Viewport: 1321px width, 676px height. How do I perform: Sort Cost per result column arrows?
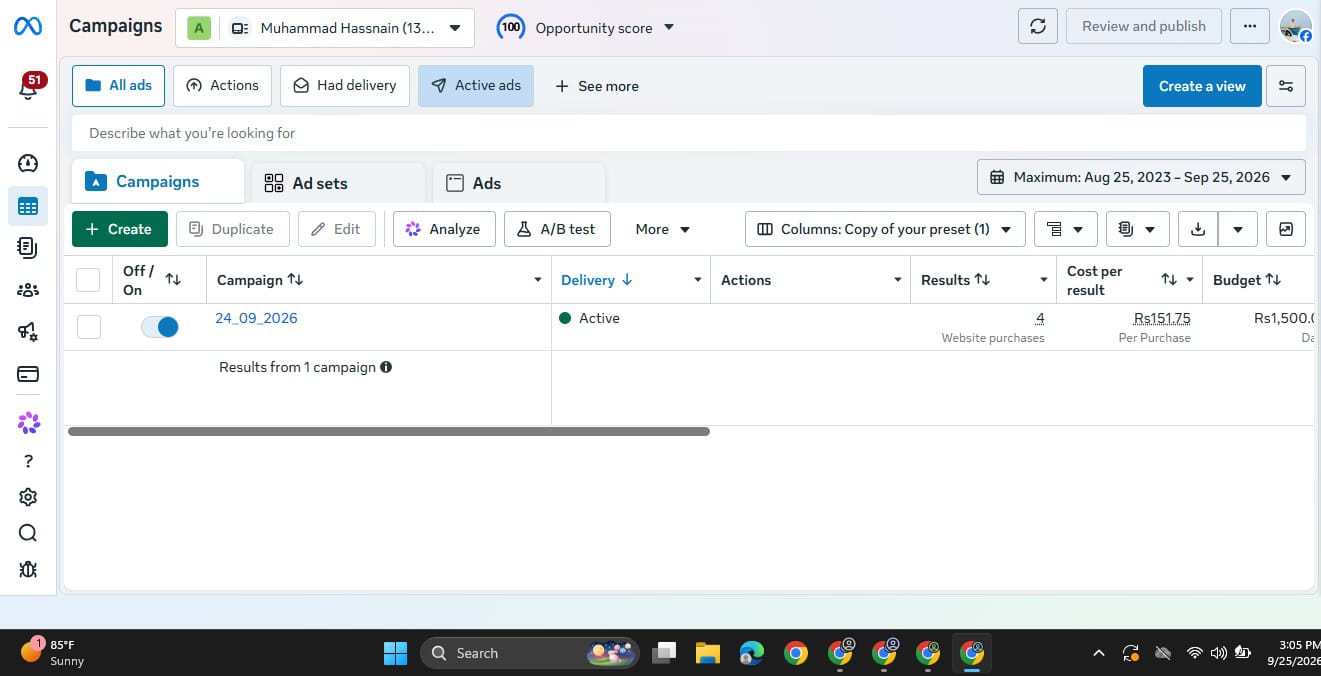tap(1169, 280)
